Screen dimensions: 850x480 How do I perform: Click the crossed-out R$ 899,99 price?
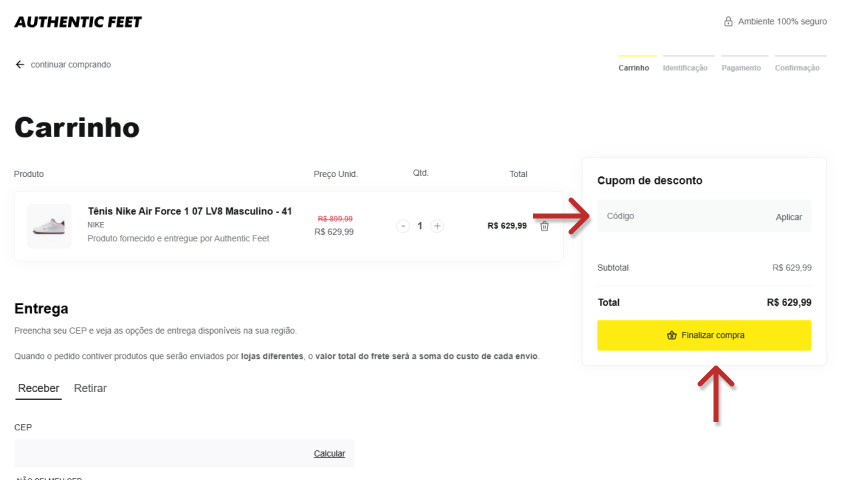click(x=335, y=219)
